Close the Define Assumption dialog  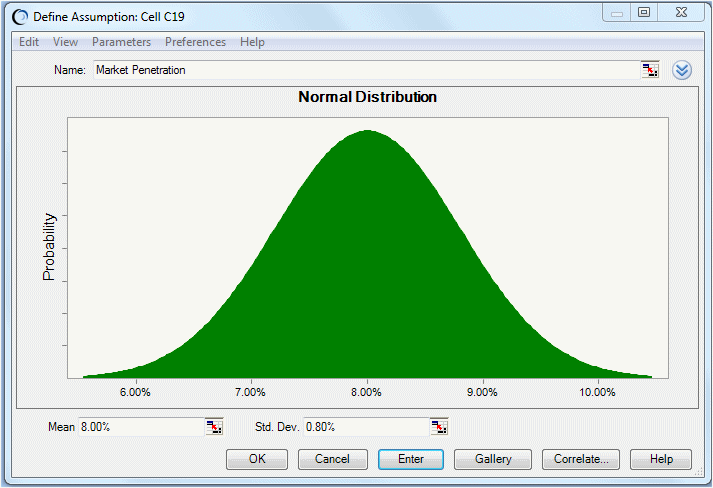pos(681,12)
